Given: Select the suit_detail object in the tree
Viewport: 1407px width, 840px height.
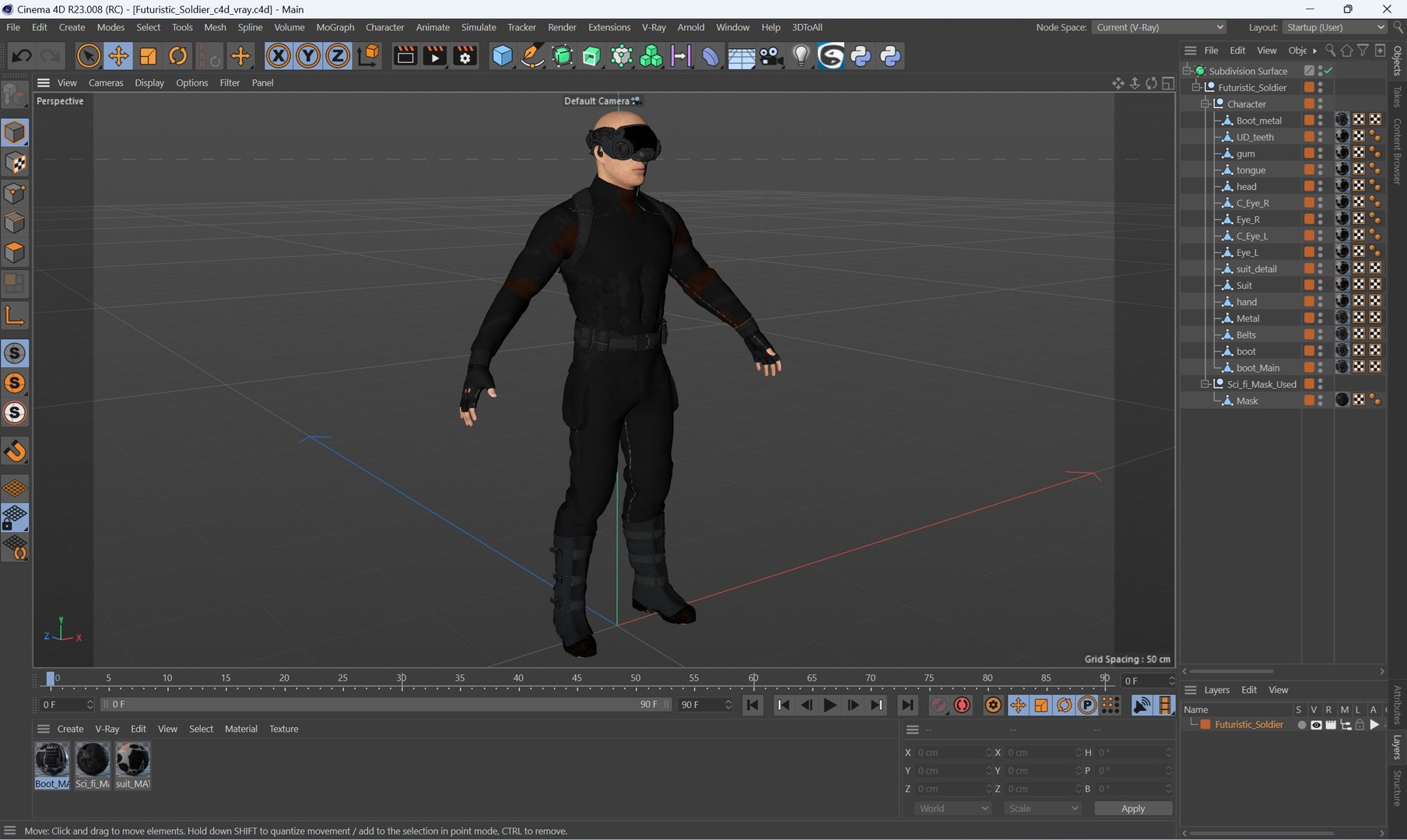Looking at the screenshot, I should 1256,269.
